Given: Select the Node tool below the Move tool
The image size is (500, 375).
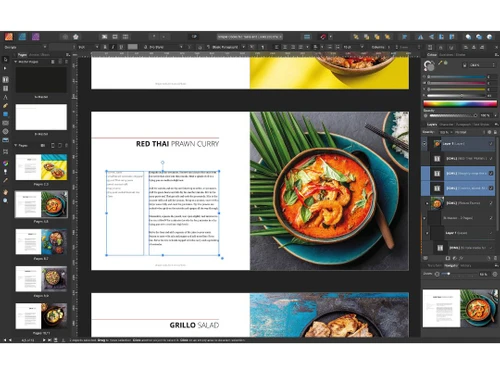Looking at the screenshot, I should coord(5,68).
